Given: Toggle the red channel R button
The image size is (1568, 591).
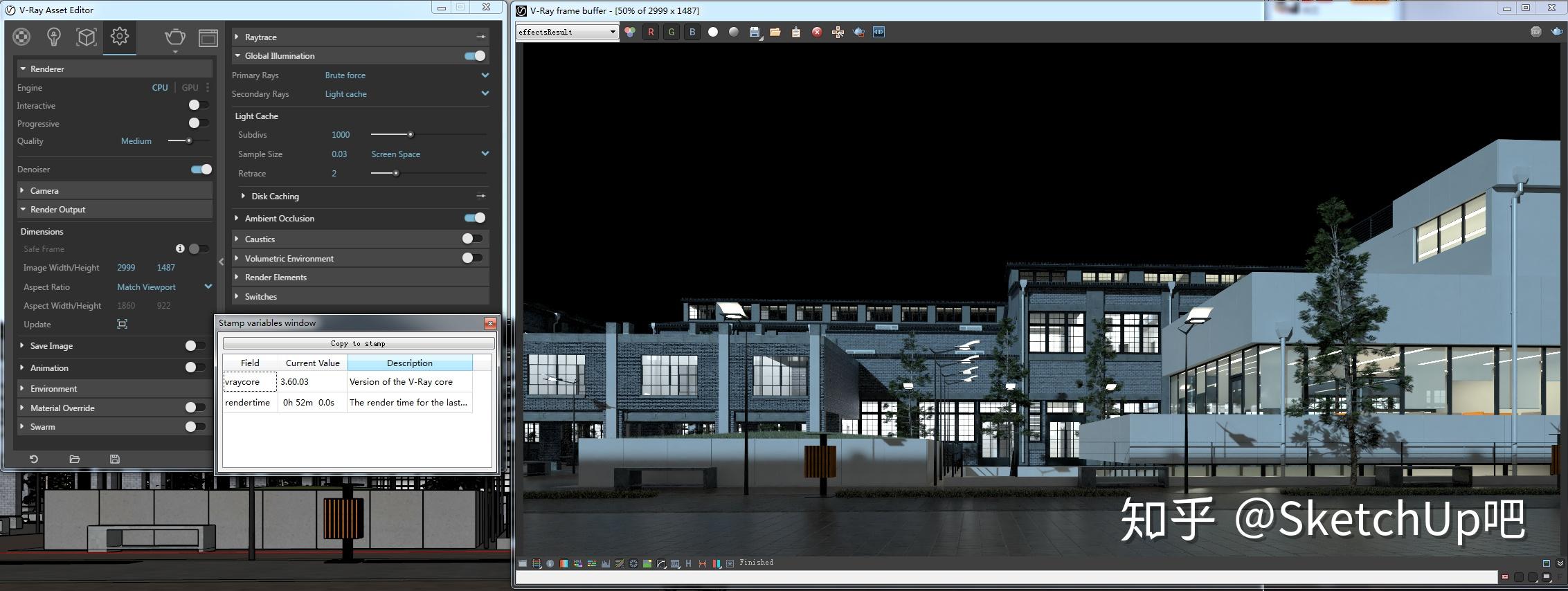Looking at the screenshot, I should tap(651, 32).
